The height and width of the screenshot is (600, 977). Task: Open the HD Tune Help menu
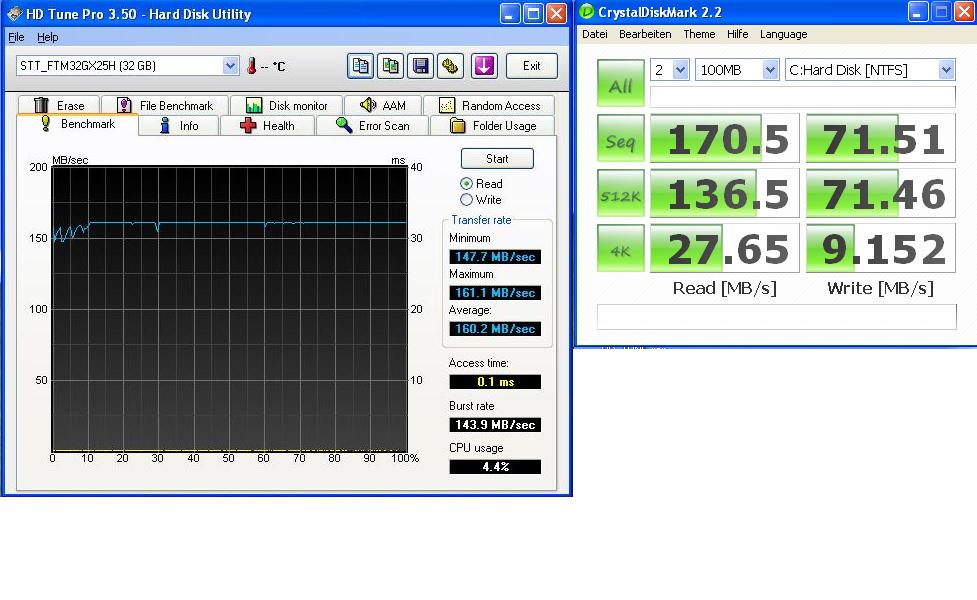pyautogui.click(x=47, y=37)
